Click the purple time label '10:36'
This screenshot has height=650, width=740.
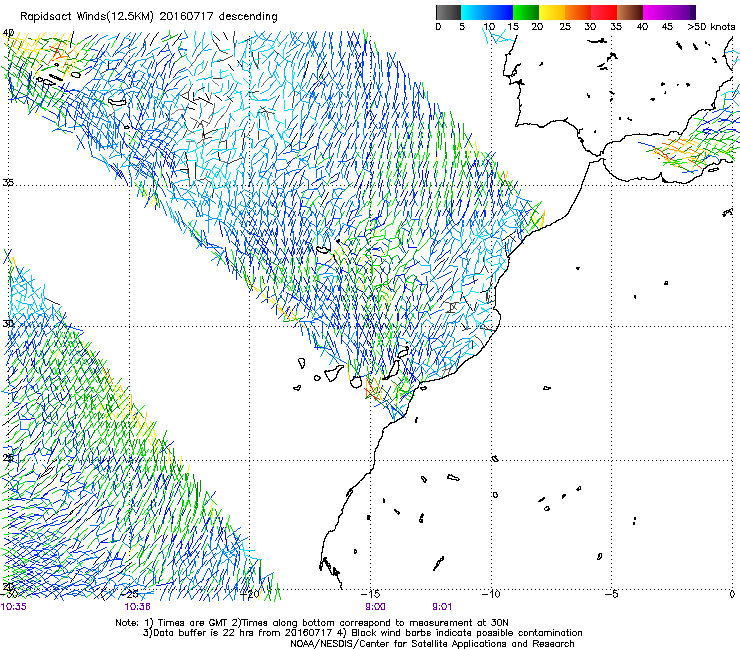pyautogui.click(x=138, y=607)
